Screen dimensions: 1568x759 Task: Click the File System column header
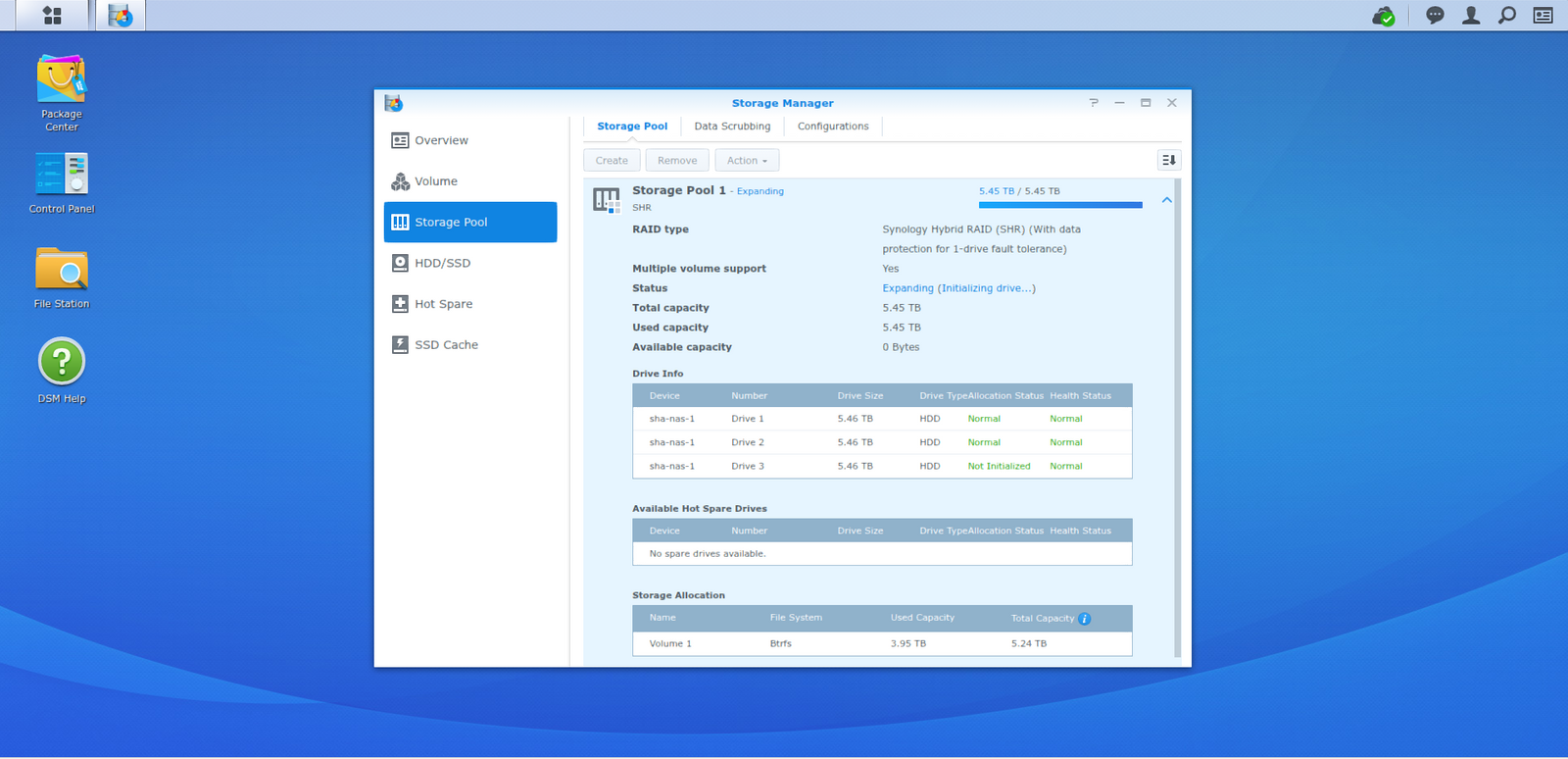coord(796,618)
